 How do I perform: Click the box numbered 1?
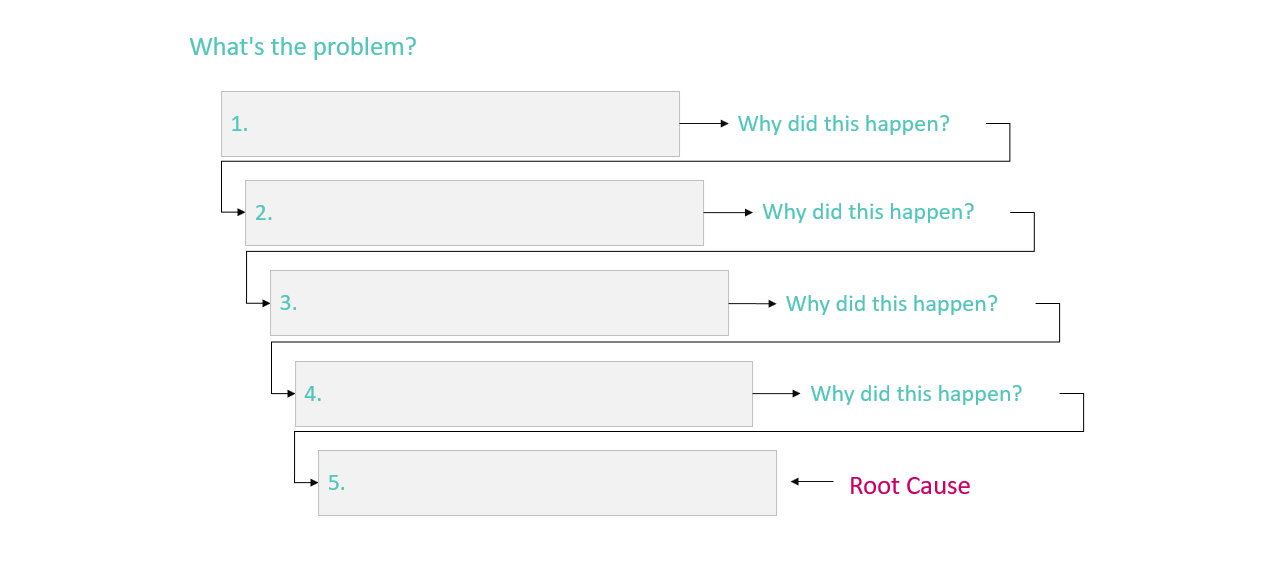click(x=450, y=124)
